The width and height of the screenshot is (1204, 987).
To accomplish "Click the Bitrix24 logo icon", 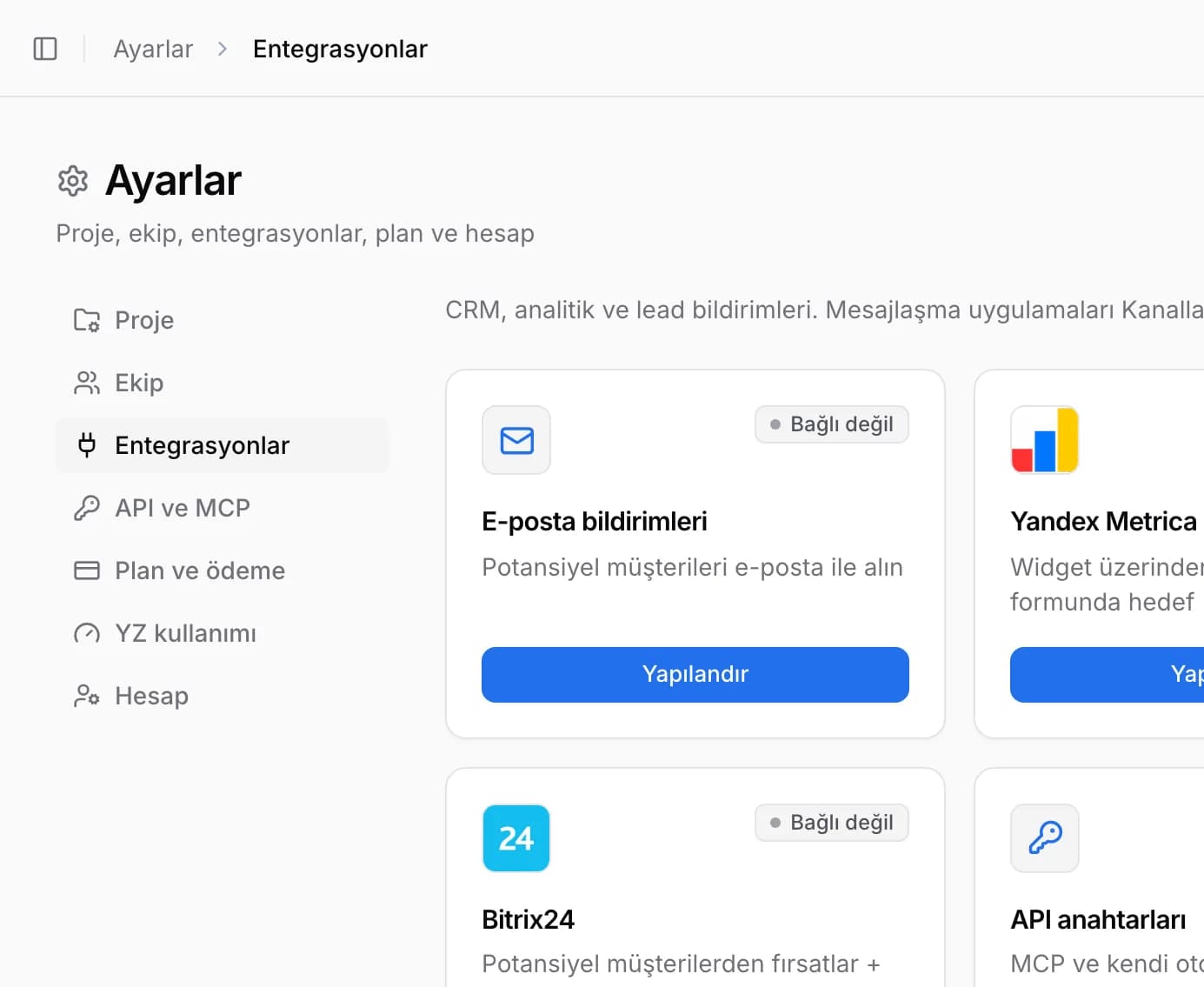I will [516, 838].
